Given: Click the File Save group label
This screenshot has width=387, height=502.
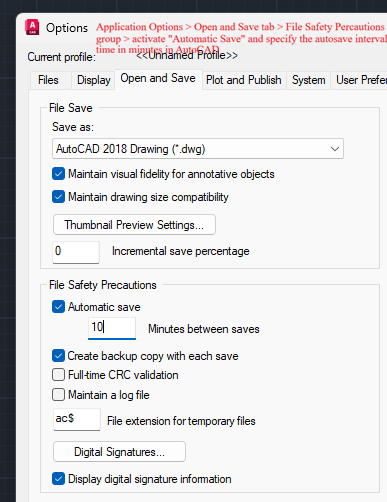Looking at the screenshot, I should pyautogui.click(x=71, y=108).
